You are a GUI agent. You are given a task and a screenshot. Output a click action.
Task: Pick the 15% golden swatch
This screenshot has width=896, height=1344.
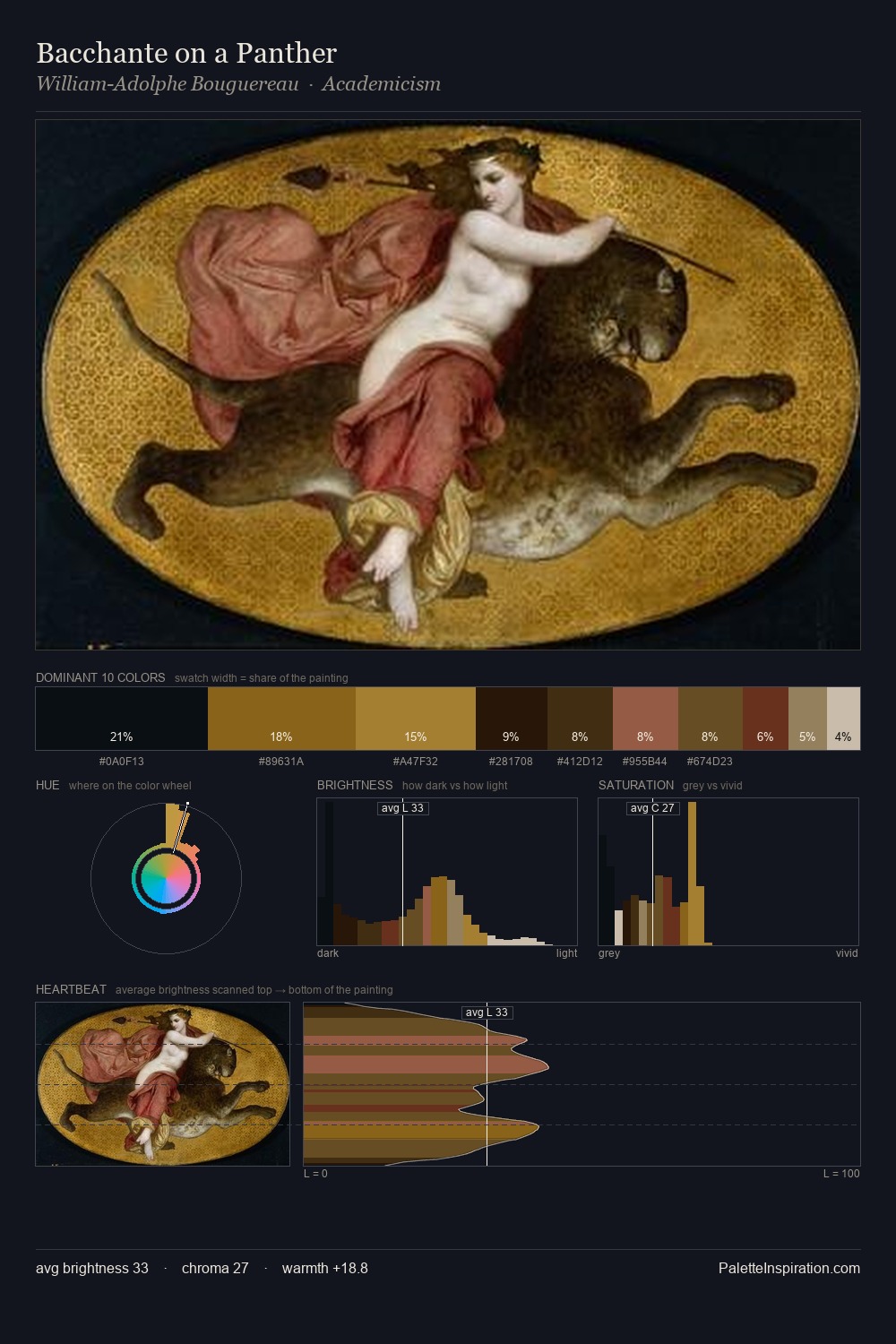point(416,719)
